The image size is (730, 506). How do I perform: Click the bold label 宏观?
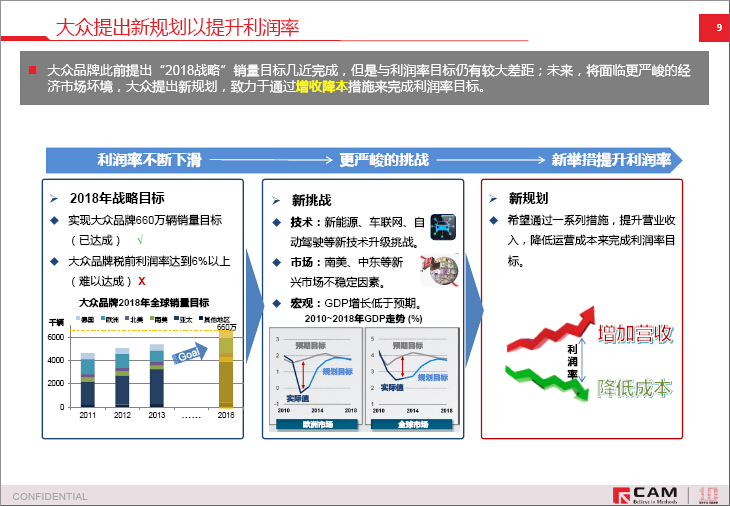click(301, 303)
